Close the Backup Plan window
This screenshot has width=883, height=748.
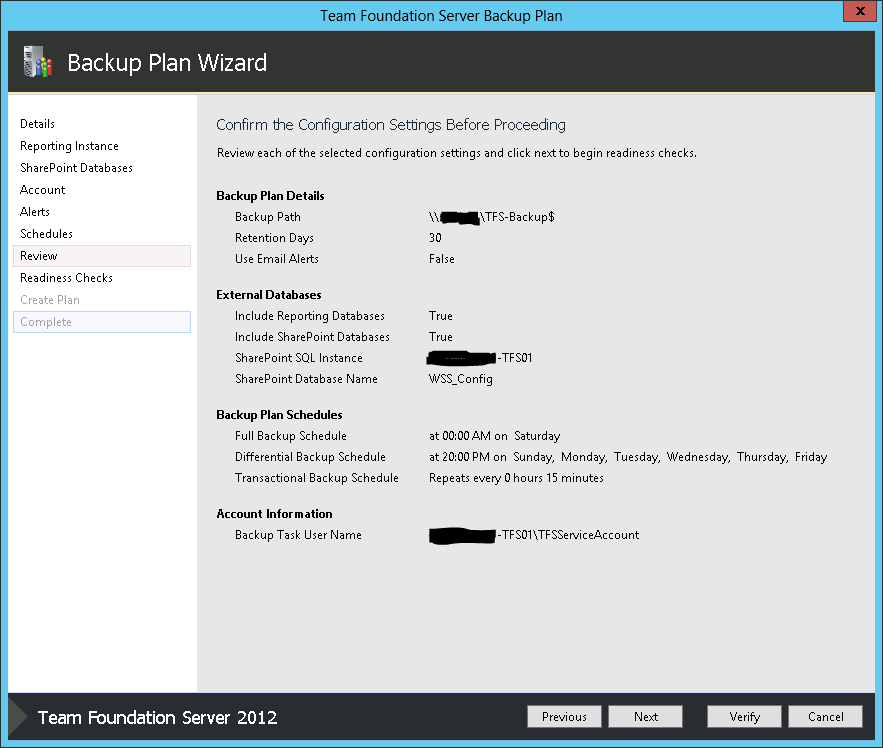(860, 11)
